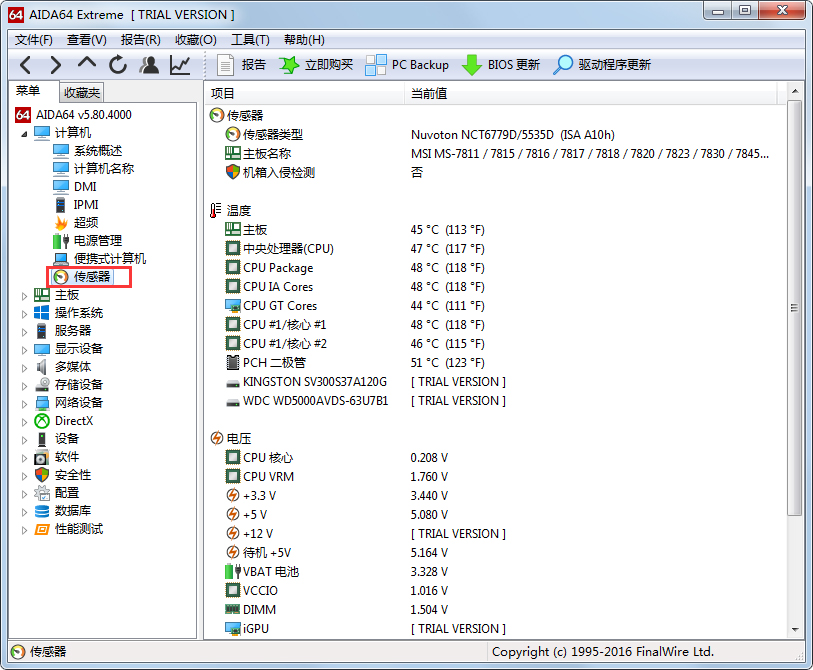Switch to the 收藏夹 favorites tab
This screenshot has width=813, height=670.
click(x=81, y=92)
